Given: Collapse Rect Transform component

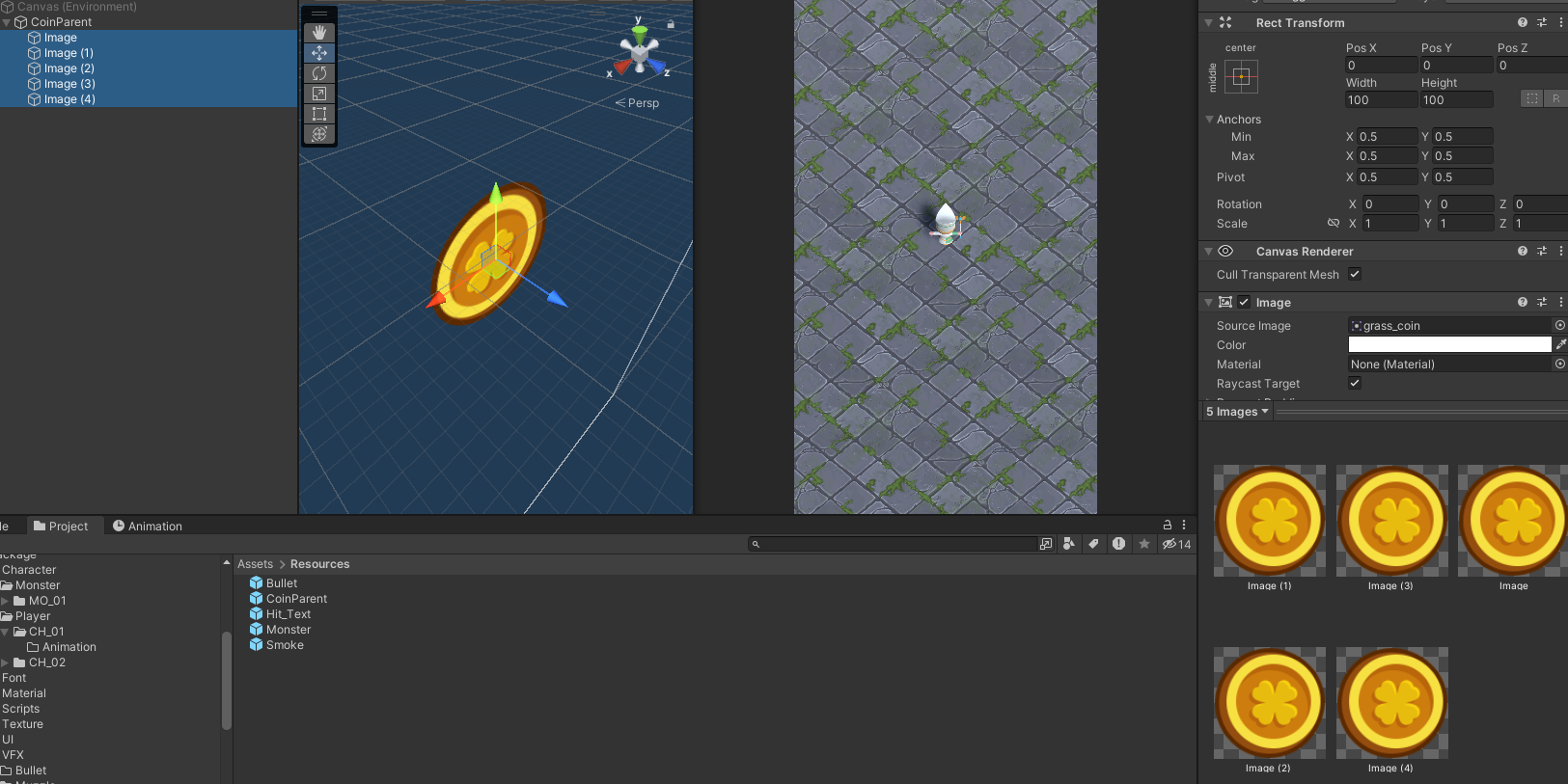Looking at the screenshot, I should (1208, 22).
